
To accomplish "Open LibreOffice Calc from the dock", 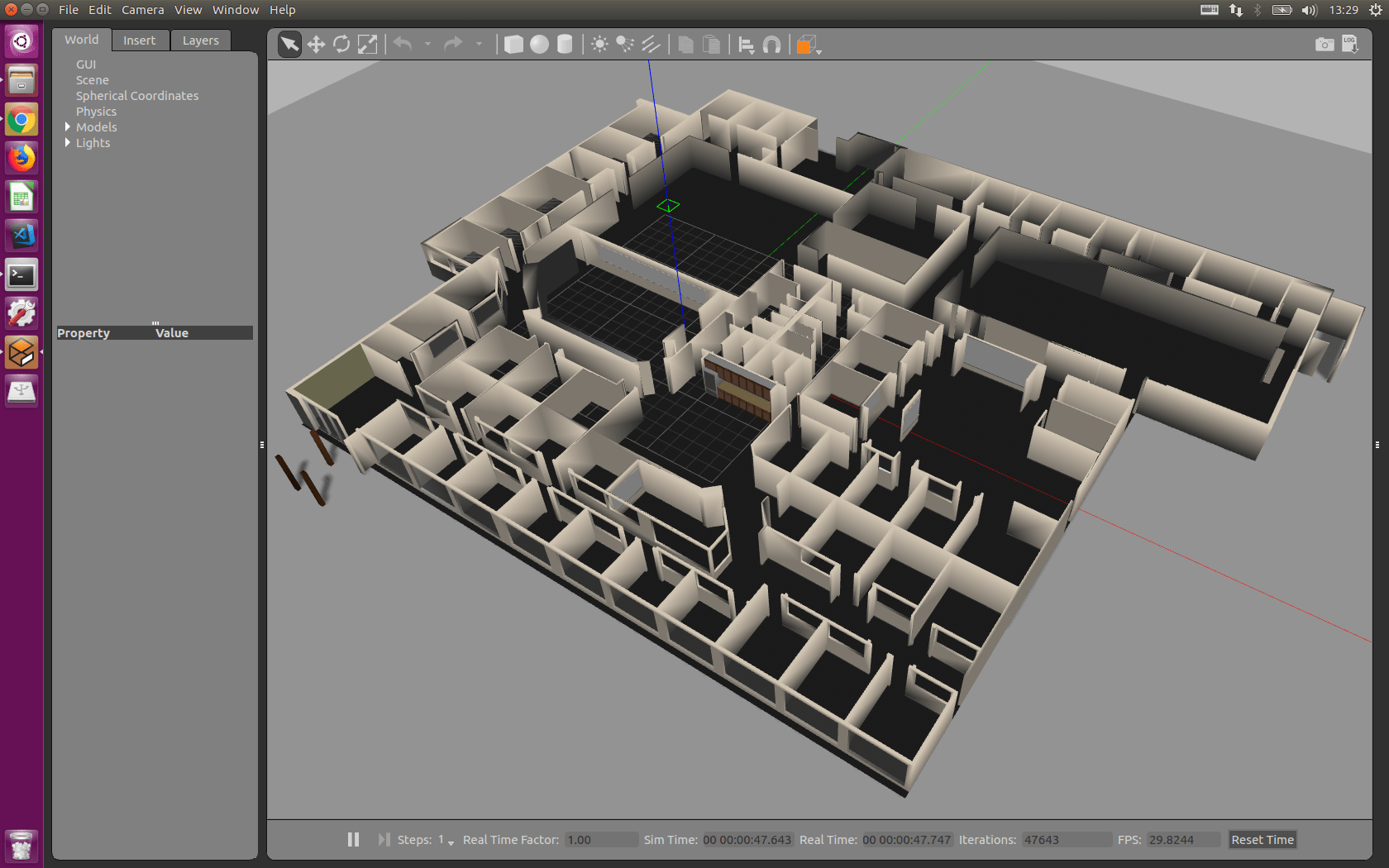I will click(x=21, y=198).
